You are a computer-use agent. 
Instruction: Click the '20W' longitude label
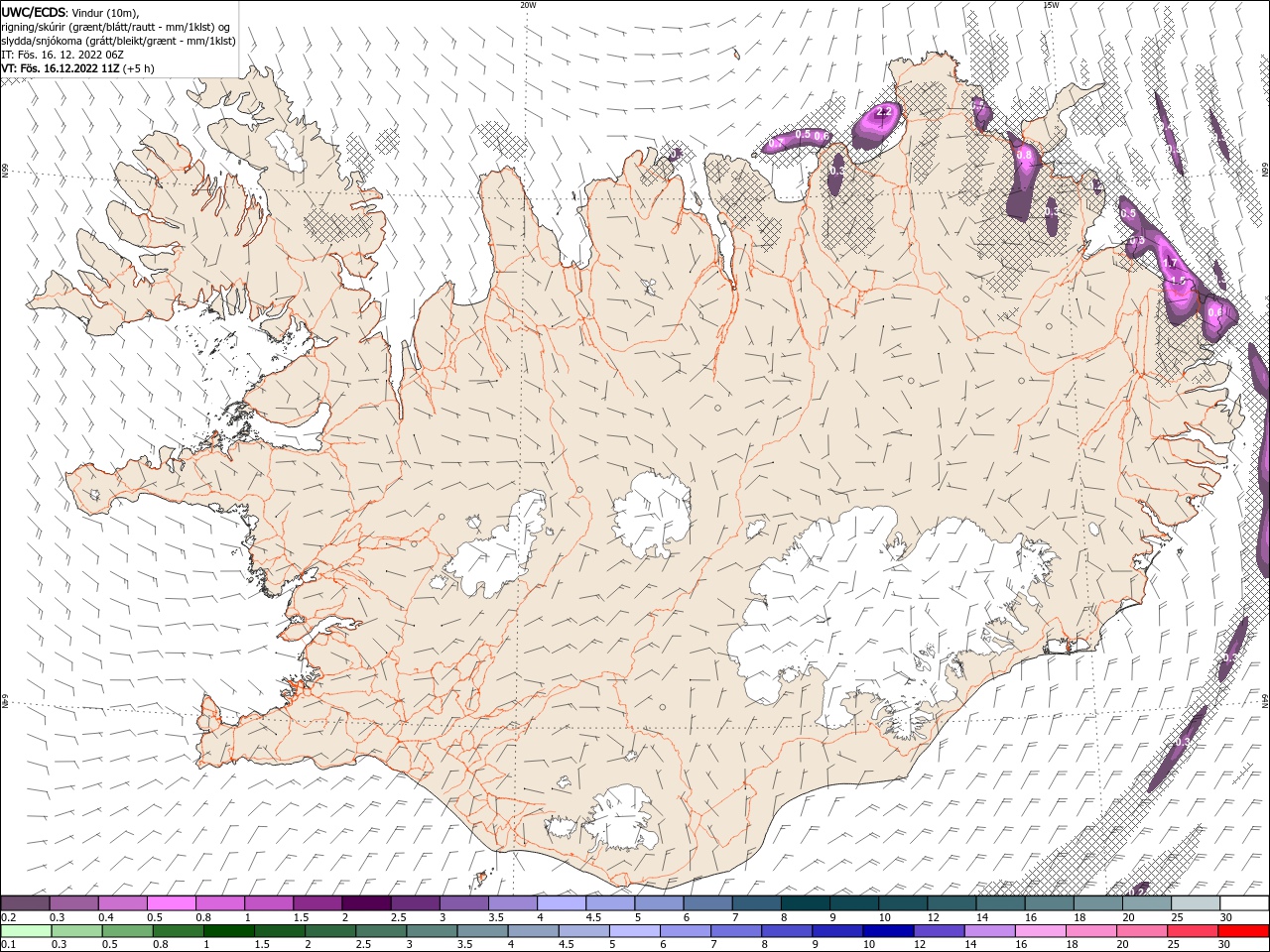528,5
